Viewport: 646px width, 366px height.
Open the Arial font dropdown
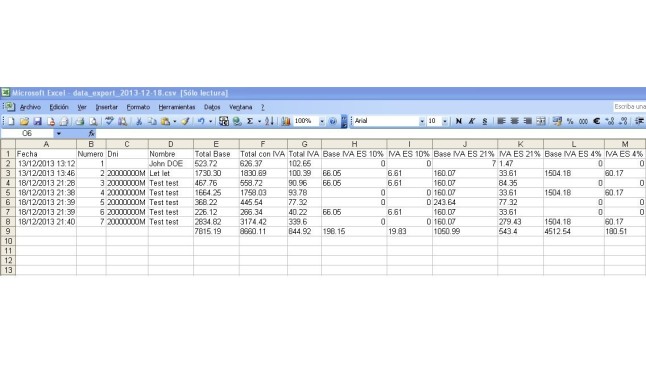pos(422,121)
